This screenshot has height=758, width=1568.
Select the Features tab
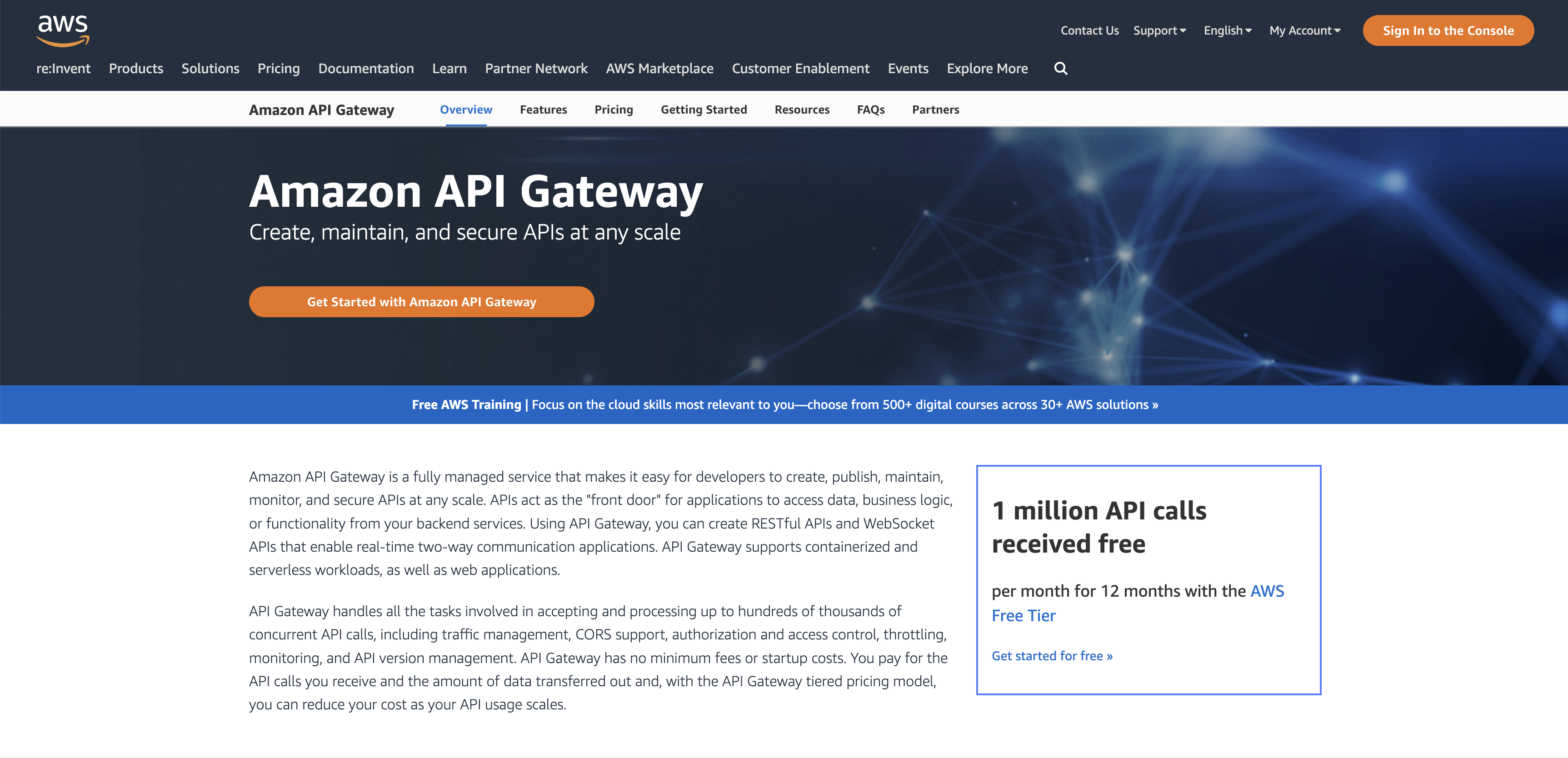pos(543,110)
